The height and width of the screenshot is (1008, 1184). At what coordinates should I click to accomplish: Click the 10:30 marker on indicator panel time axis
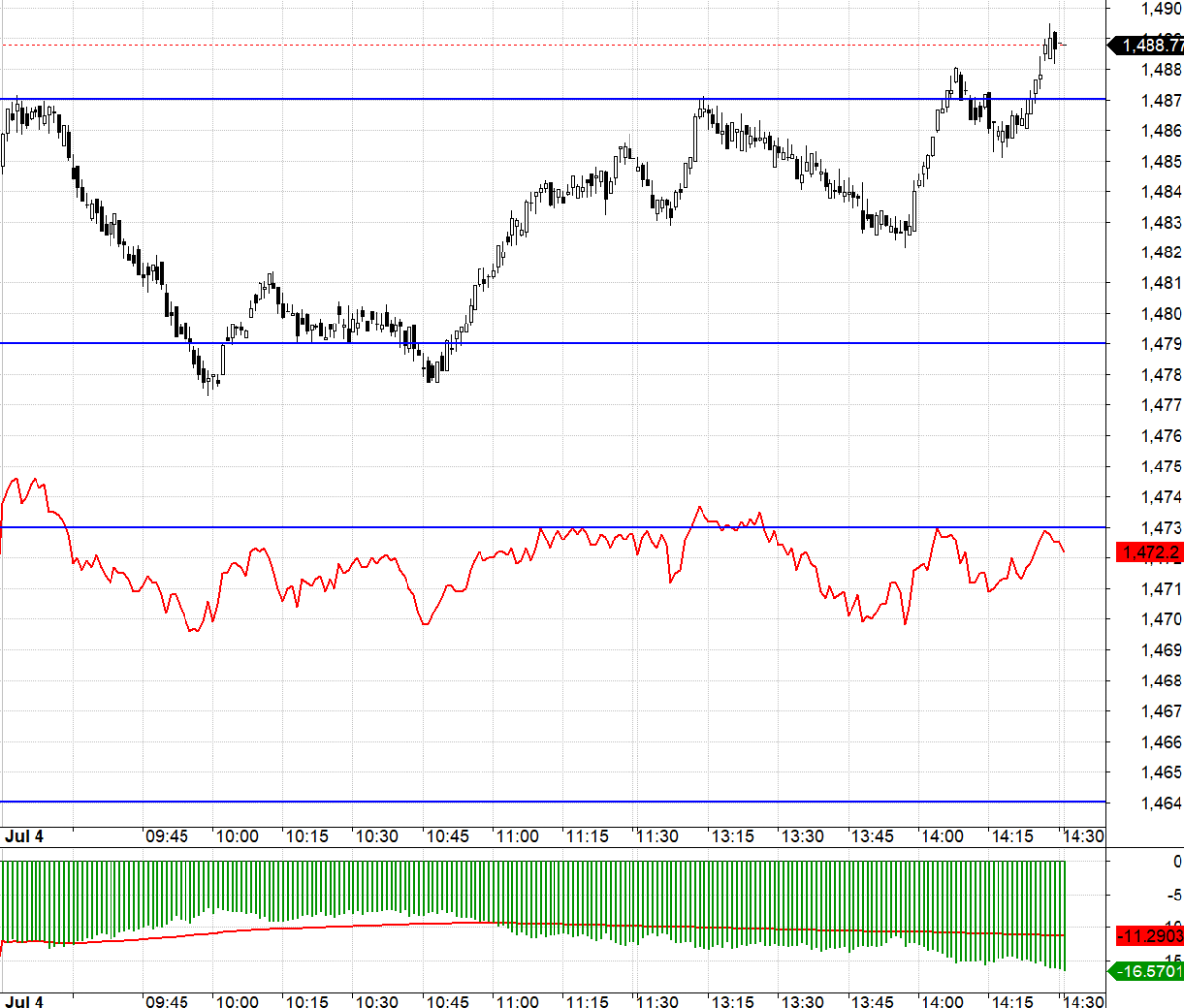377,1001
